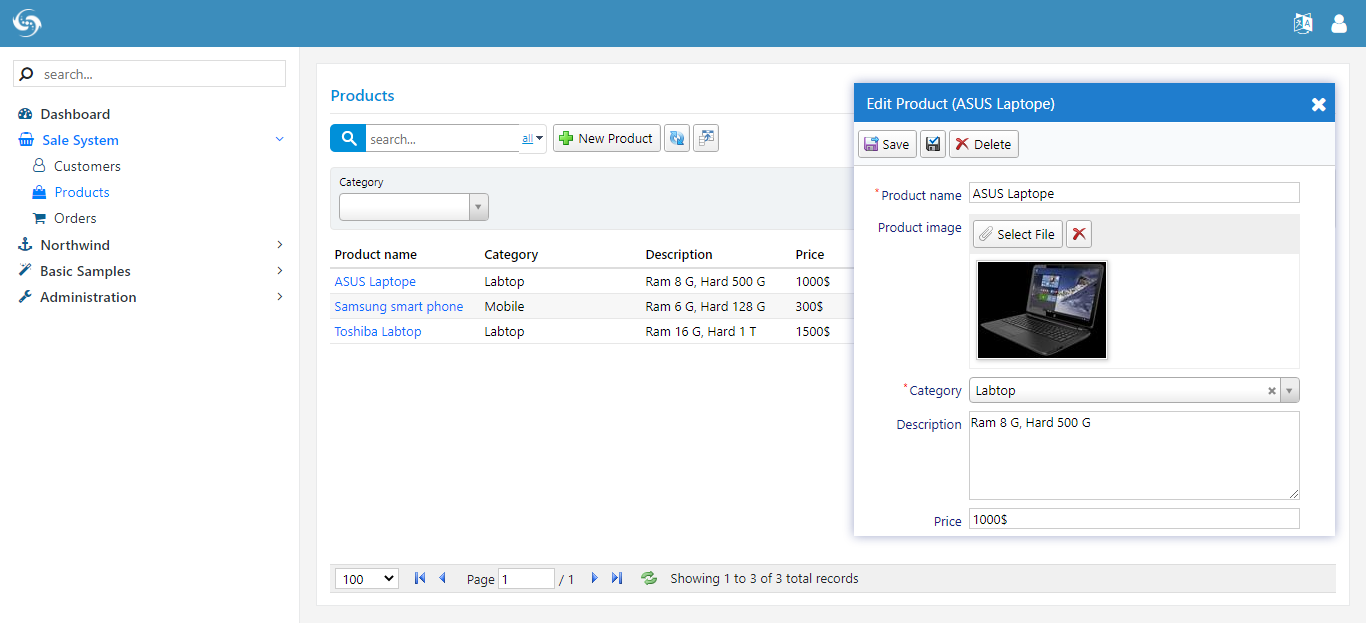Screen dimensions: 1366x623
Task: Refresh the Products grid with the blue reload icon
Action: tap(677, 138)
